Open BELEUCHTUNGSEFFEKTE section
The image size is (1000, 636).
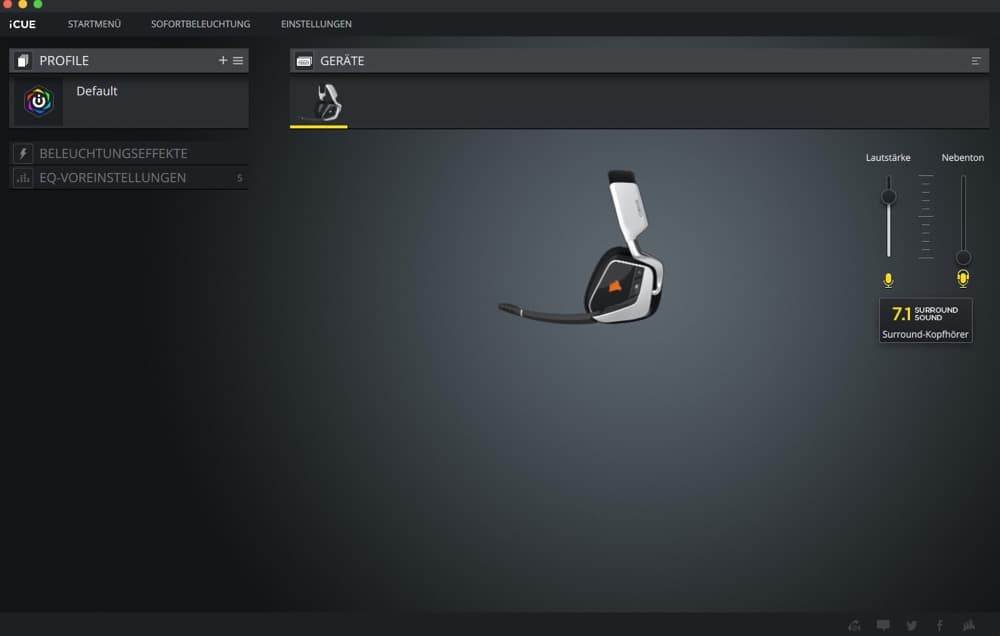pos(129,153)
